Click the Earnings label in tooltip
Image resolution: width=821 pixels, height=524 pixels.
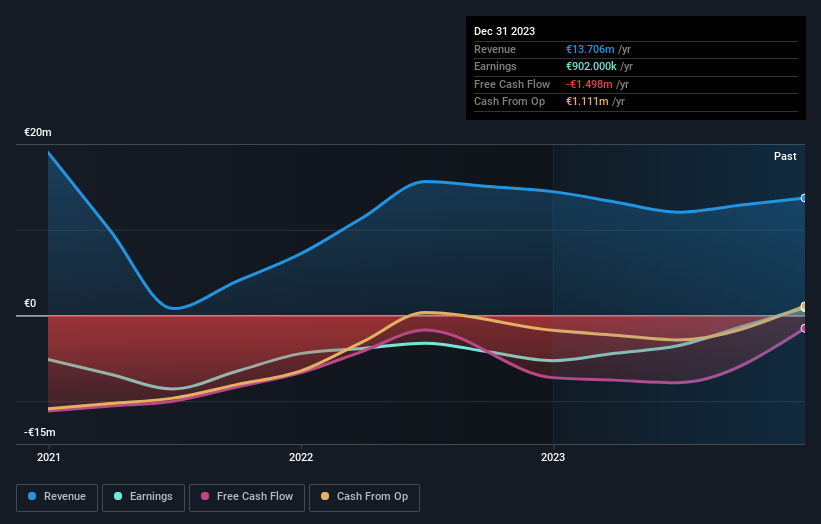tap(495, 66)
